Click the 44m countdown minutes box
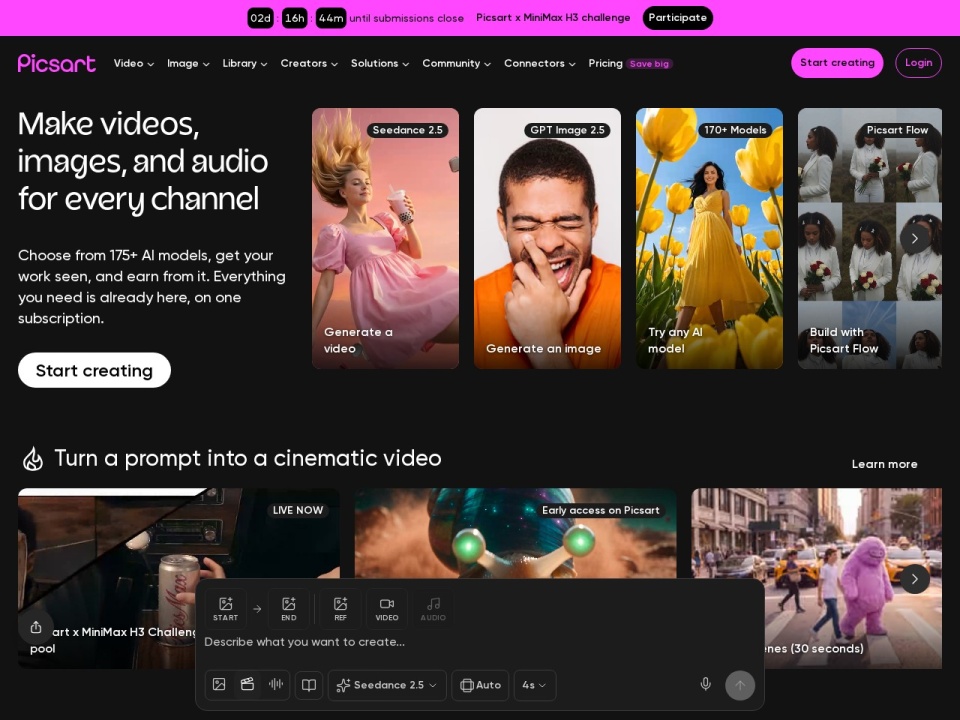The width and height of the screenshot is (960, 720). tap(331, 18)
